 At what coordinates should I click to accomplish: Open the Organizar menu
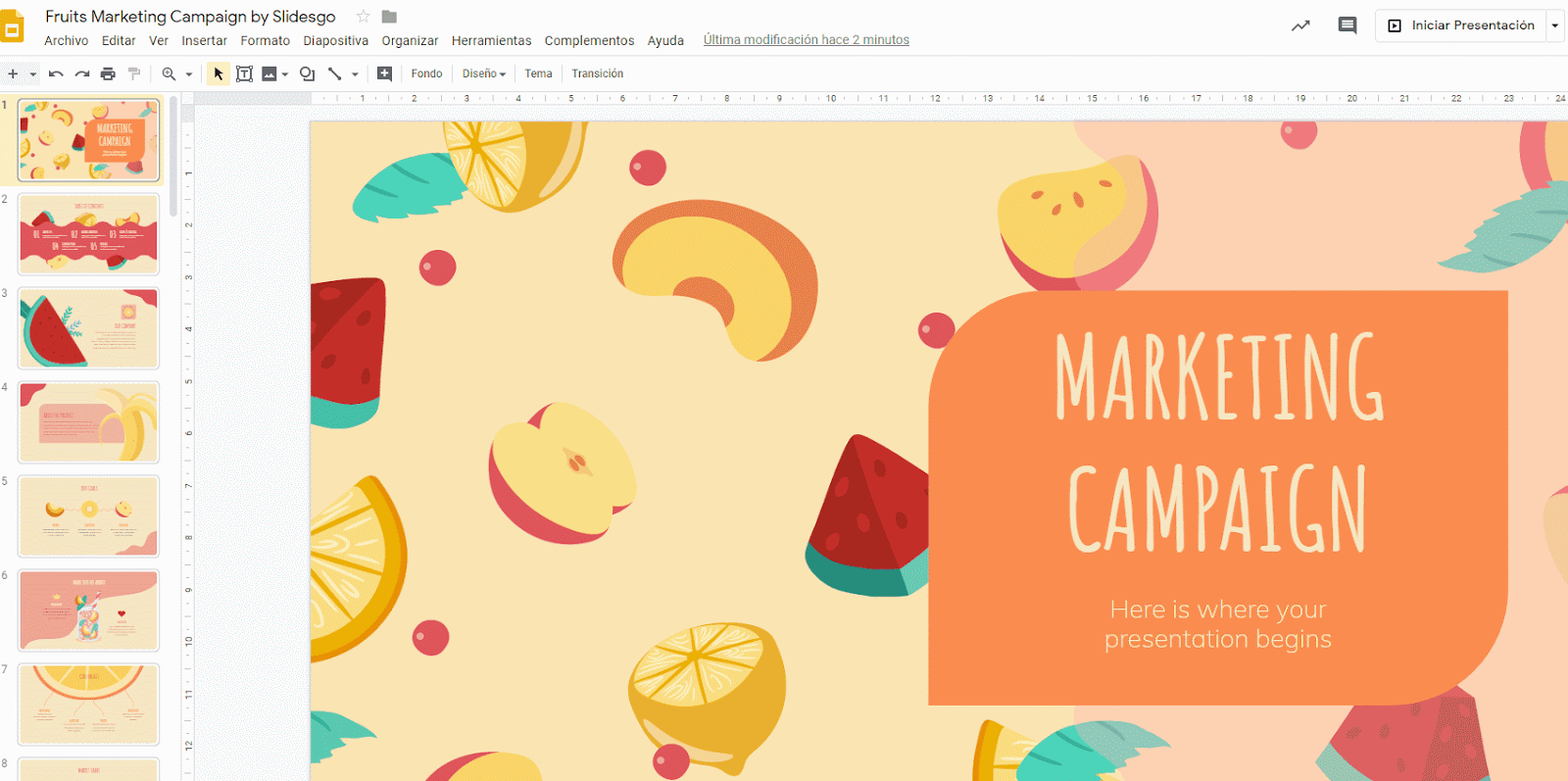point(410,40)
